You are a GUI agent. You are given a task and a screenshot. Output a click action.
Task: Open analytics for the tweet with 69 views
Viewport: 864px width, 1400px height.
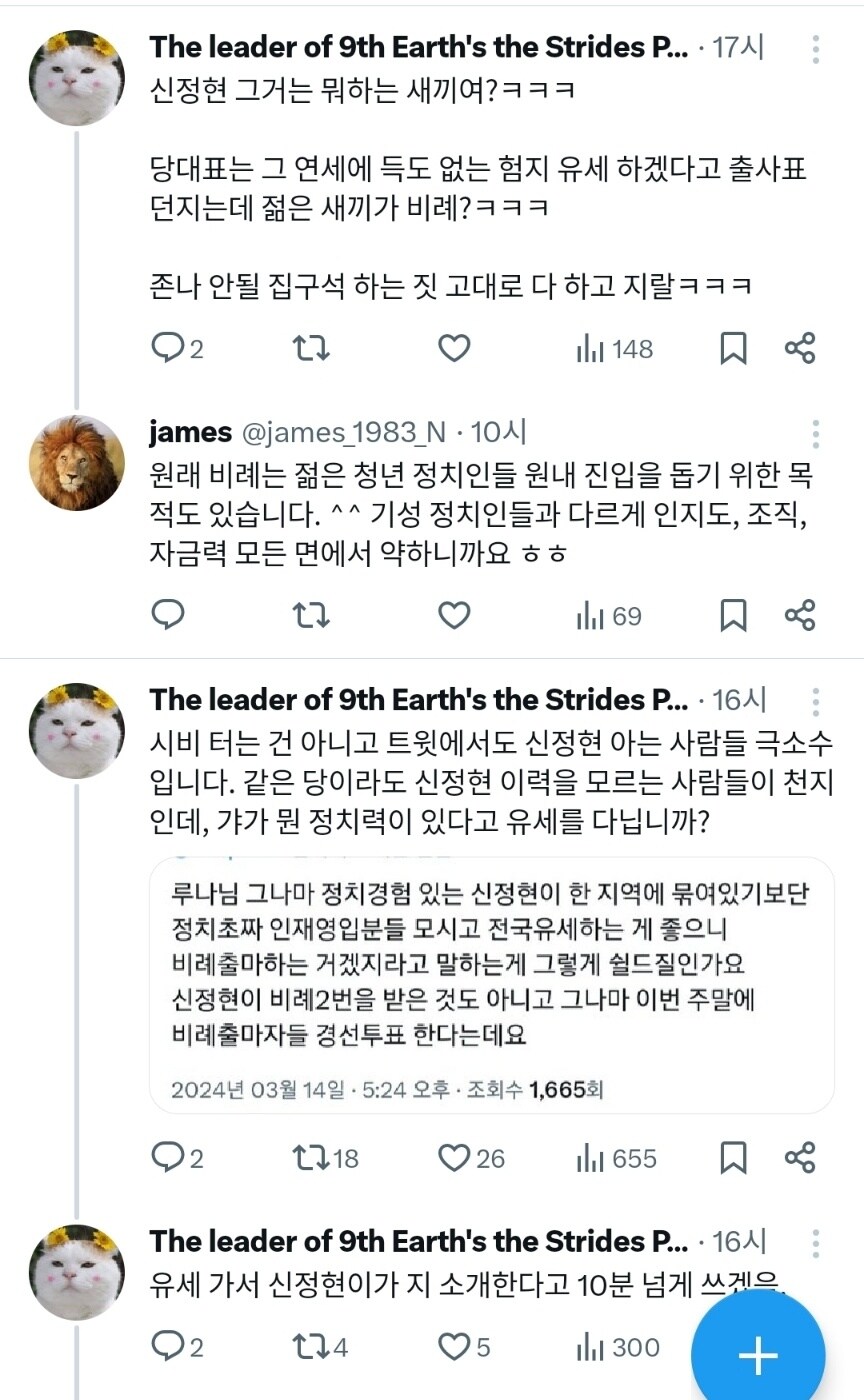610,615
